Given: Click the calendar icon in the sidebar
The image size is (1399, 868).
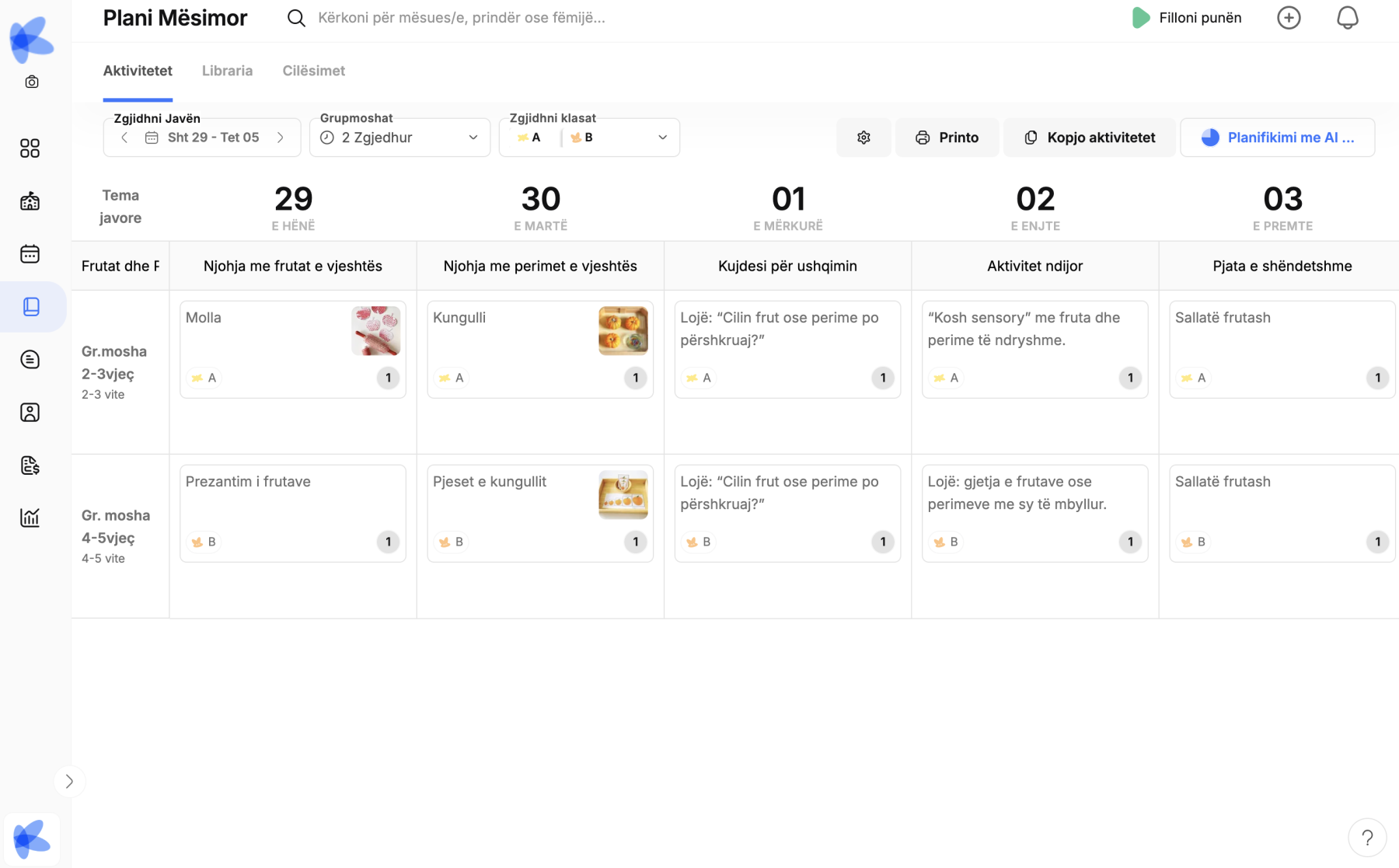Looking at the screenshot, I should tap(30, 254).
